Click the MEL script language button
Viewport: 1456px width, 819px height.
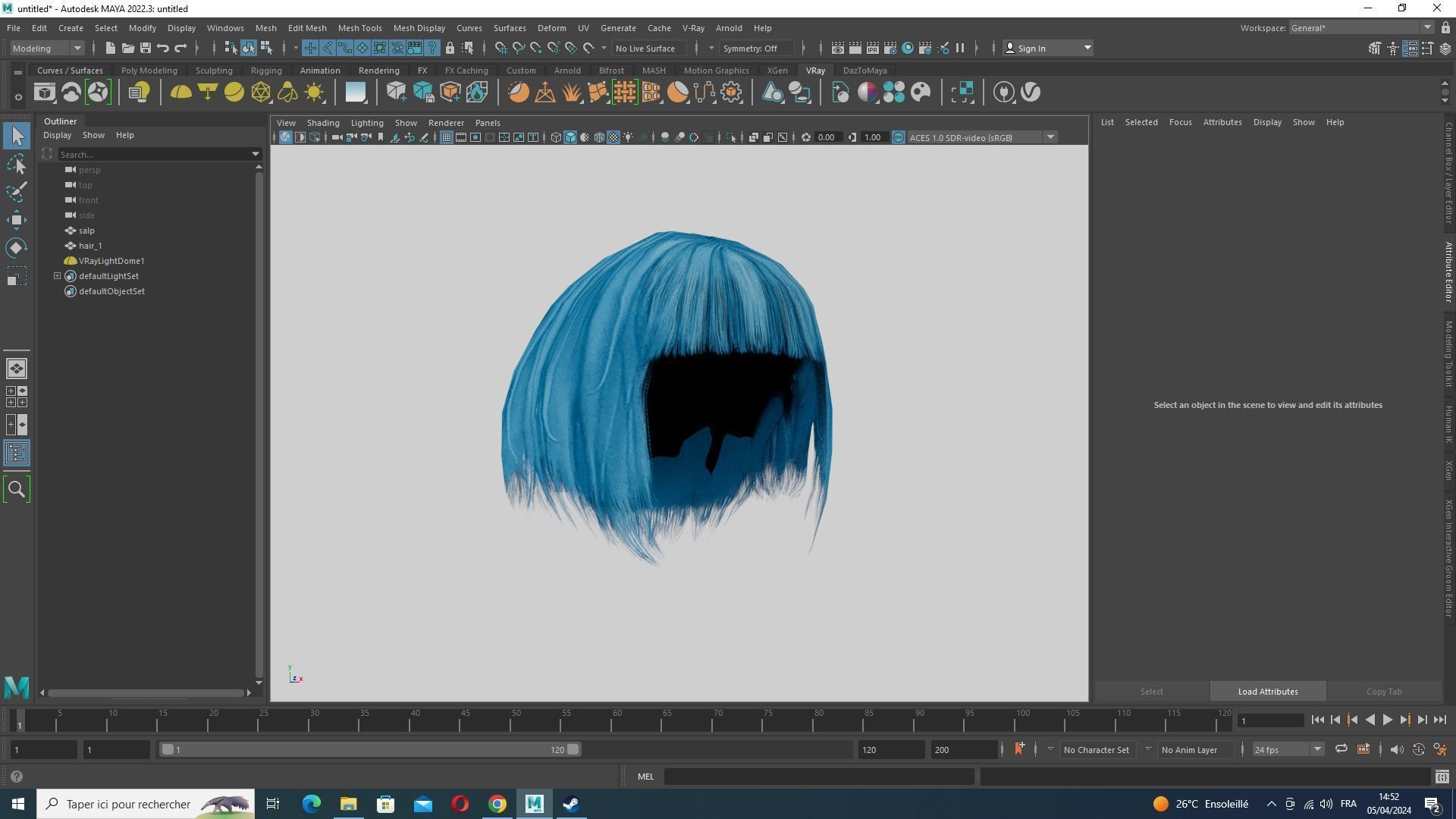[x=645, y=777]
